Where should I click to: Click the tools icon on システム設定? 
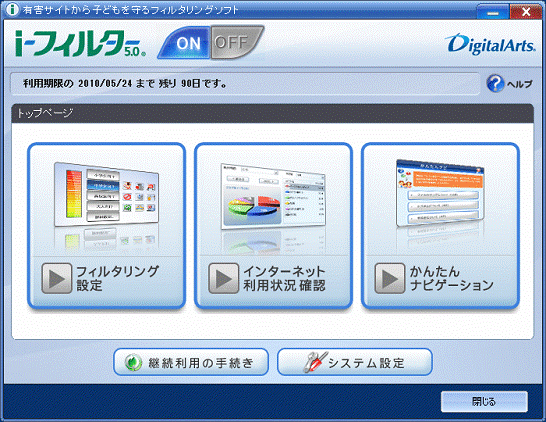coord(315,362)
